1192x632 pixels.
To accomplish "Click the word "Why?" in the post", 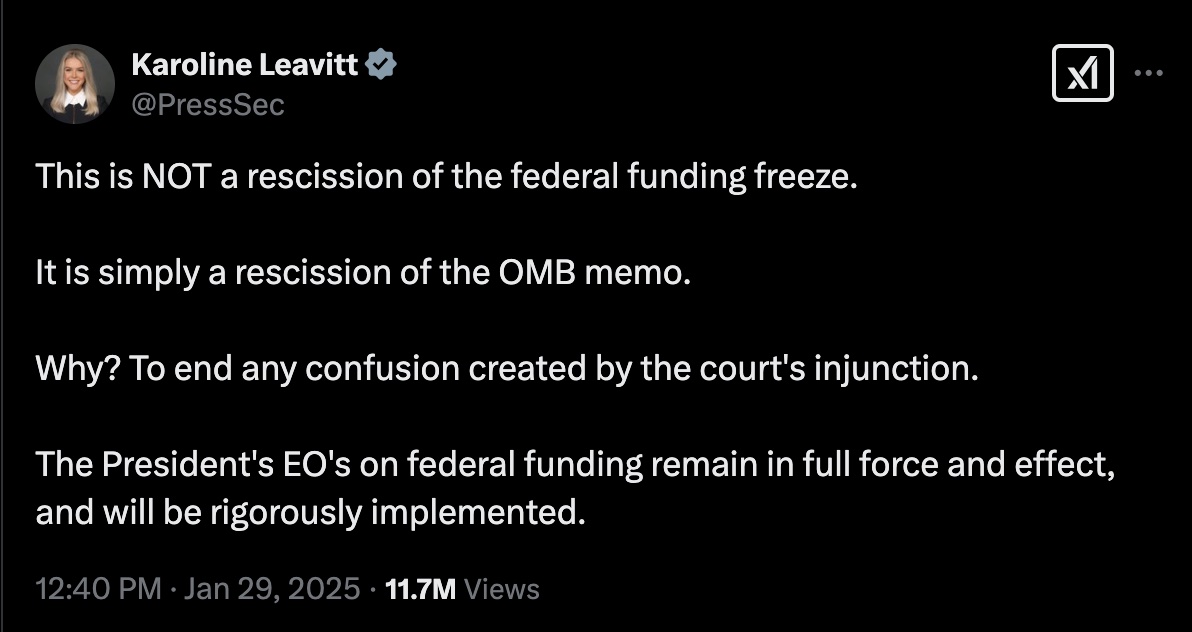I will (x=66, y=369).
